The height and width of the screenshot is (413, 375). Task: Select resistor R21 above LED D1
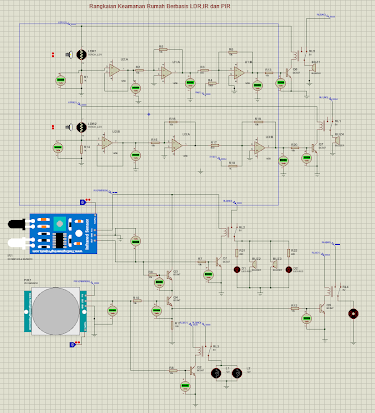coord(237,253)
